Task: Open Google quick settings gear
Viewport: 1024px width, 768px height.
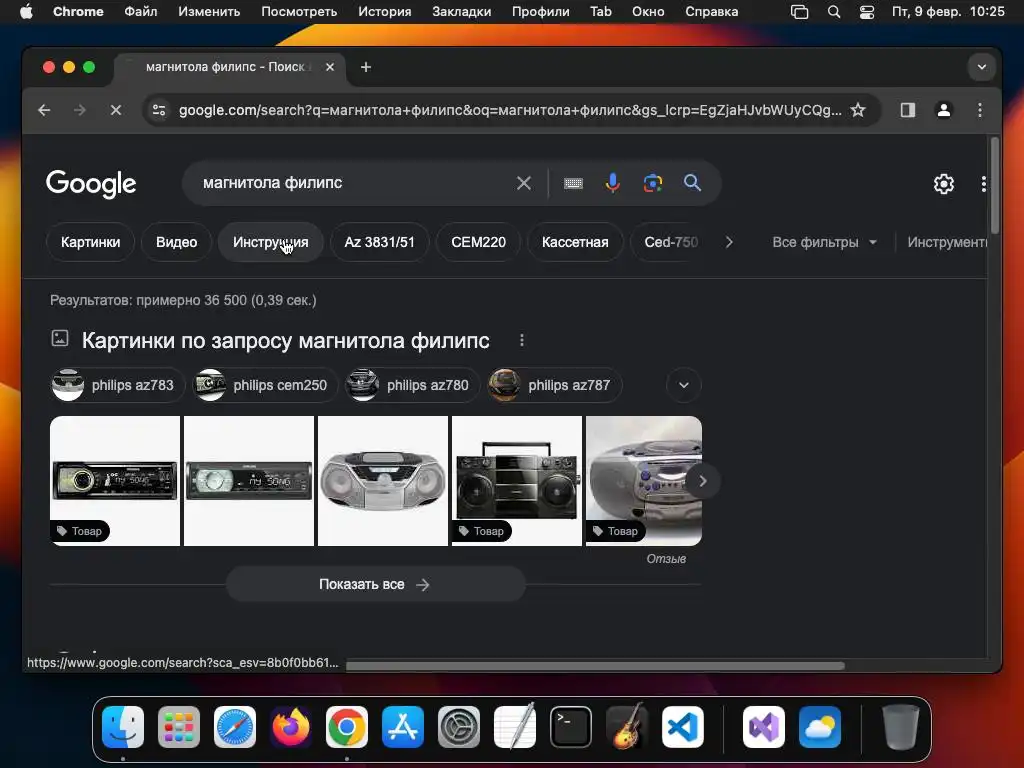Action: coord(944,184)
